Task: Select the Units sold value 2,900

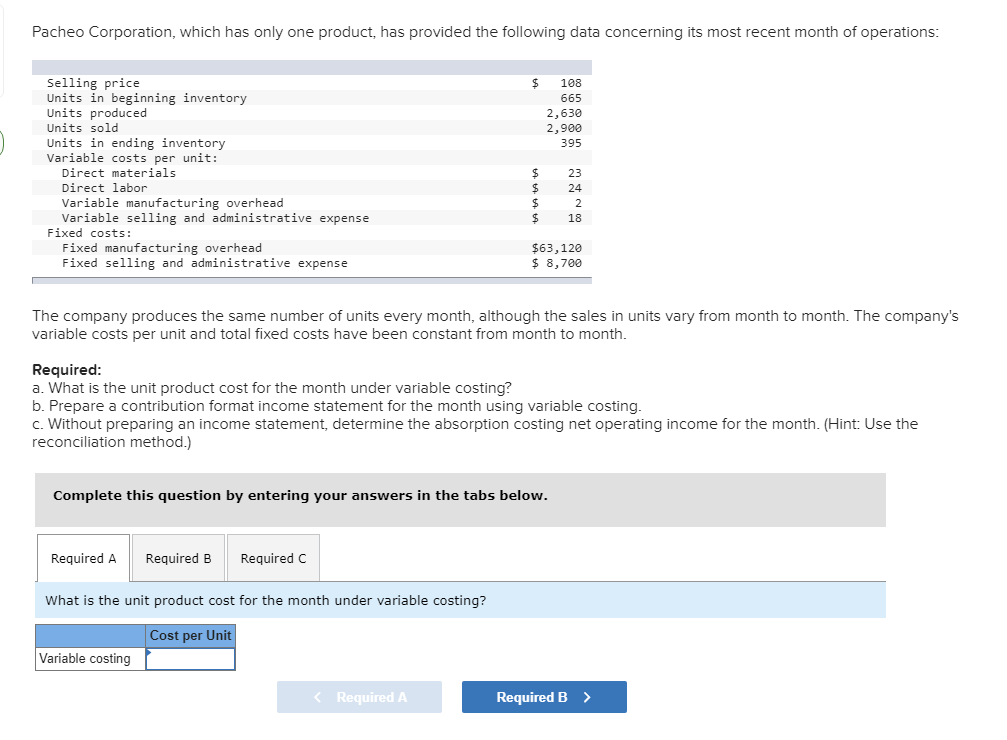Action: pos(565,127)
